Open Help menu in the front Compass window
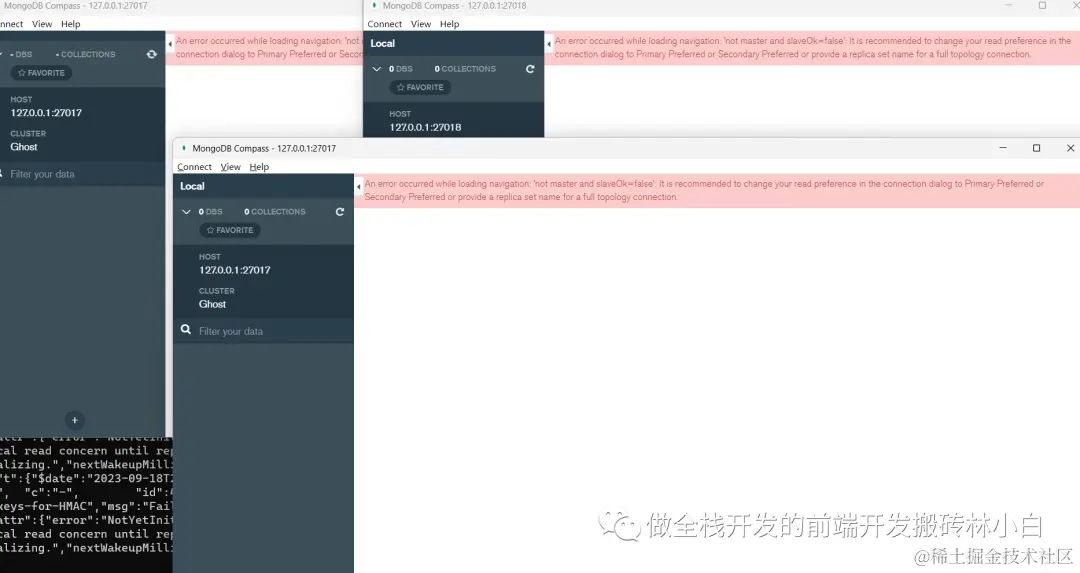The height and width of the screenshot is (573, 1080). 259,167
